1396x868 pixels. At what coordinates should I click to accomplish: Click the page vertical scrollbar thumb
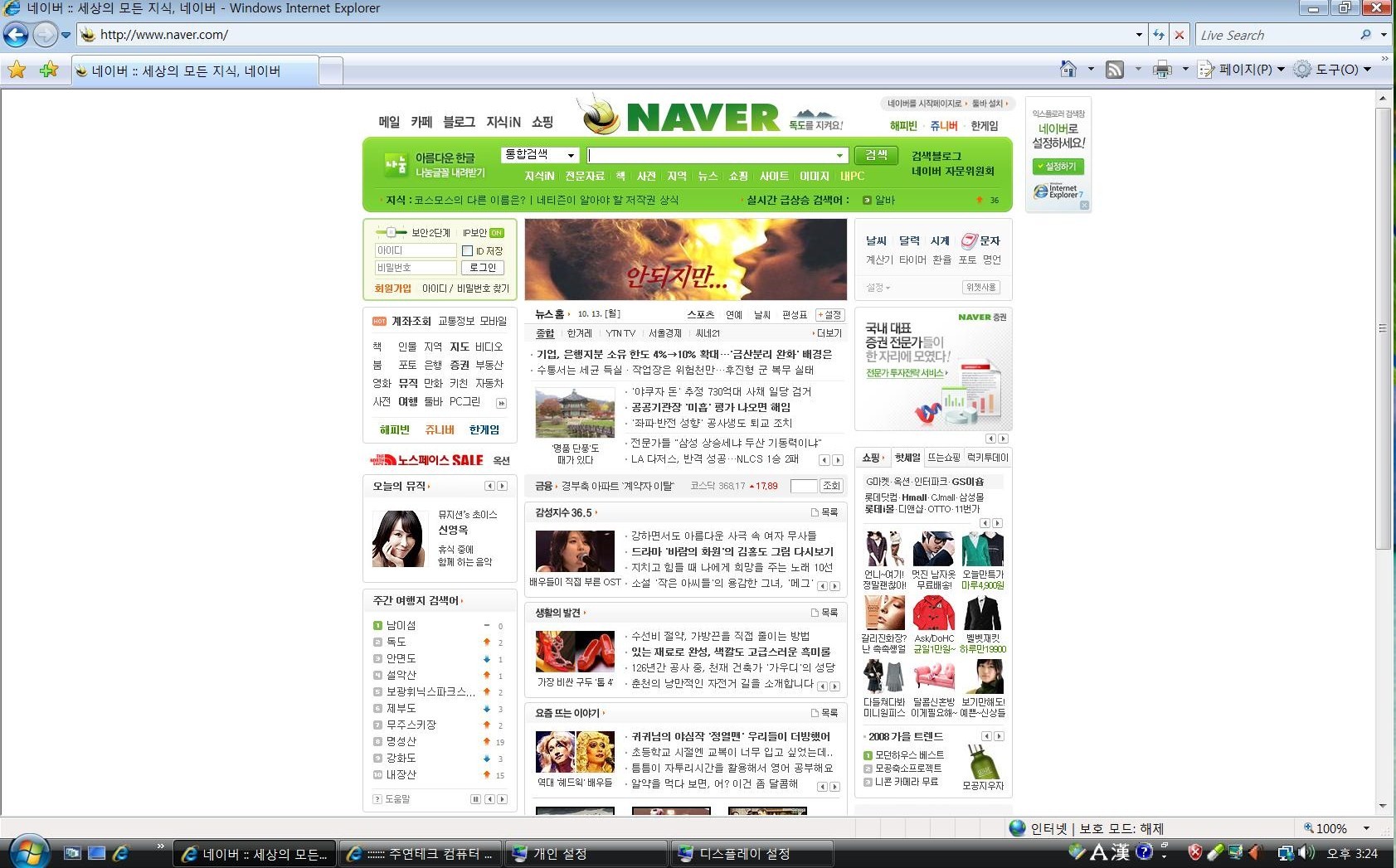click(1383, 328)
